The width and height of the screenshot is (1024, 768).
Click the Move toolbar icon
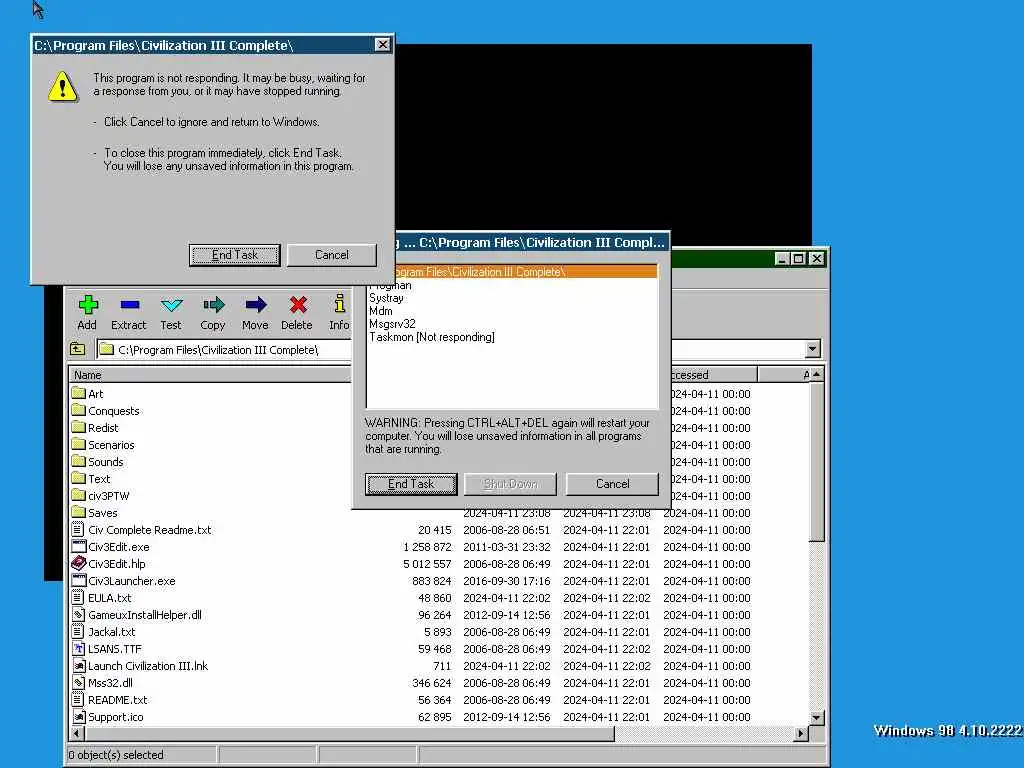[x=255, y=304]
